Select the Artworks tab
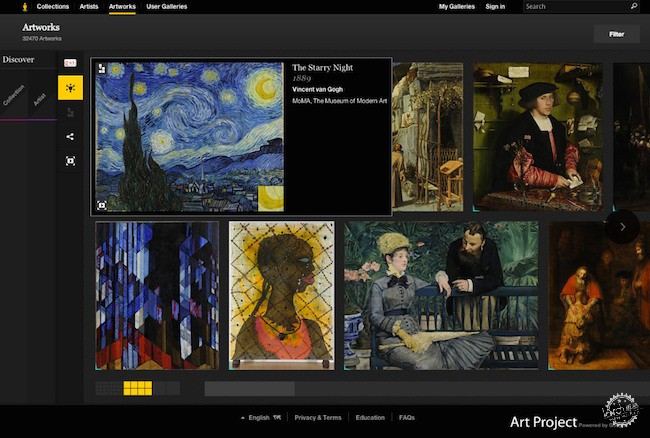 122,7
